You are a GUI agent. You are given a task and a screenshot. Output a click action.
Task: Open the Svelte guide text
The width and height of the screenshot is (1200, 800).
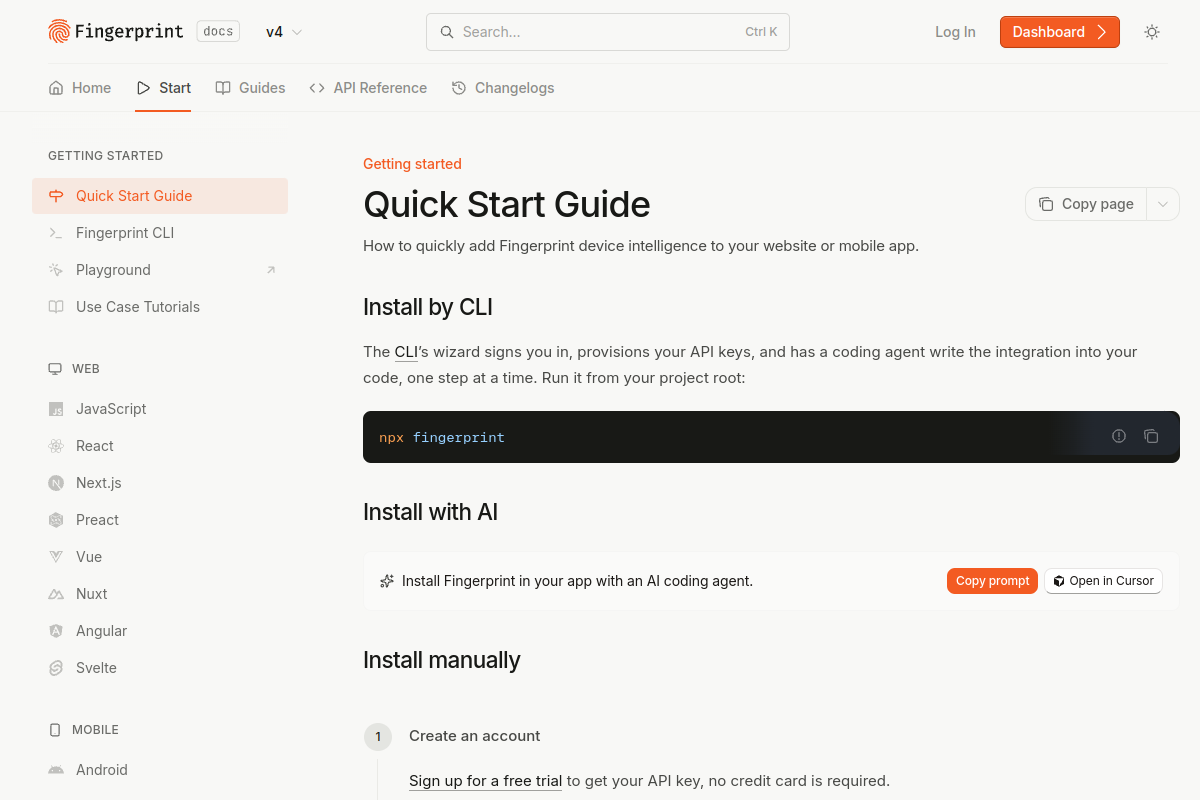coord(96,668)
